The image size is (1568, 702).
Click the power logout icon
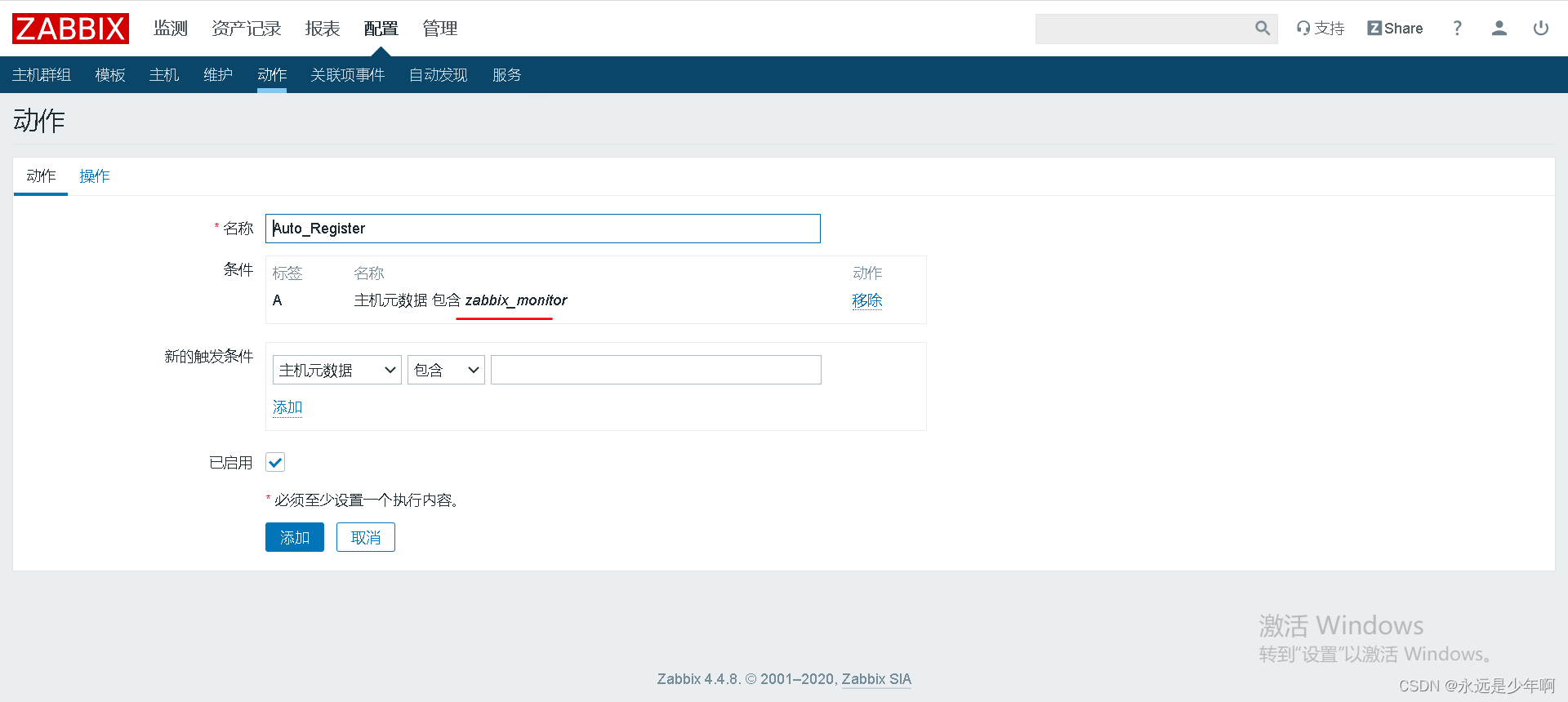(x=1541, y=29)
